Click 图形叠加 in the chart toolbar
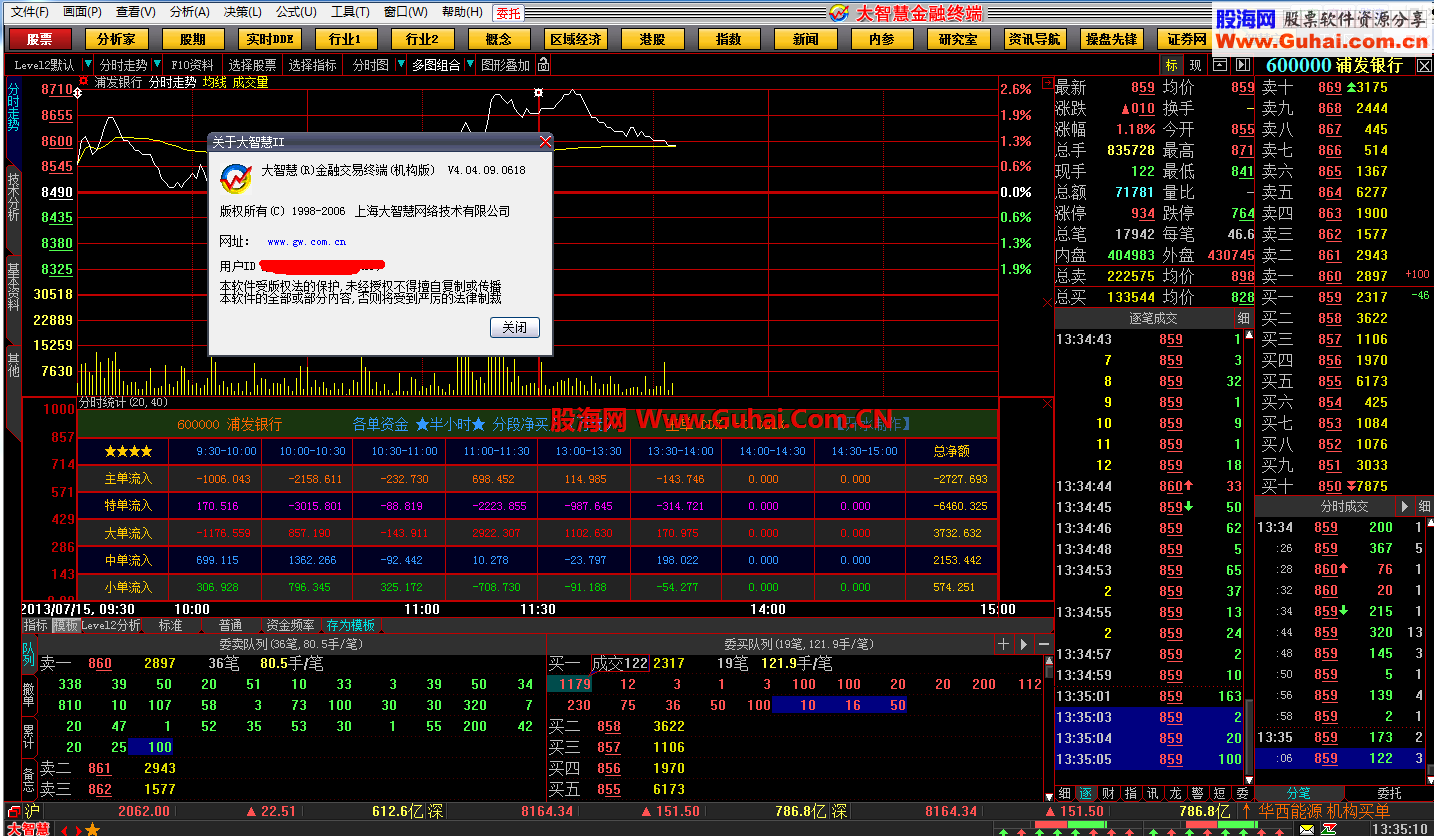The height and width of the screenshot is (836, 1434). (505, 65)
